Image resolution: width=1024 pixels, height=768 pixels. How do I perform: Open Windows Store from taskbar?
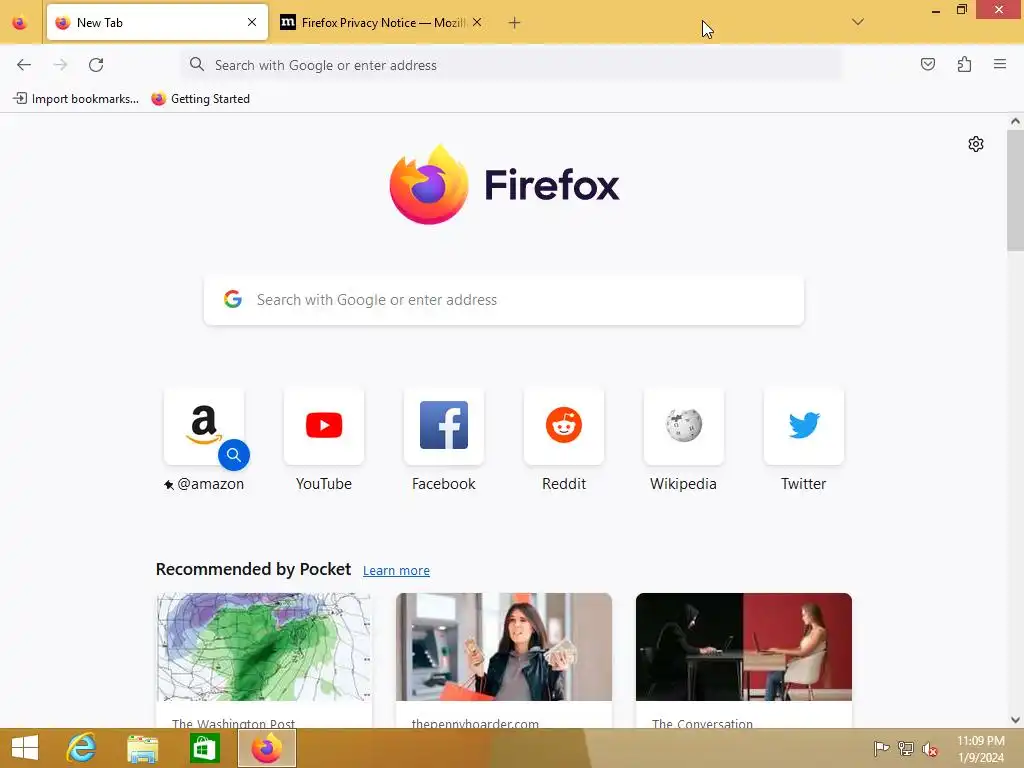point(204,748)
